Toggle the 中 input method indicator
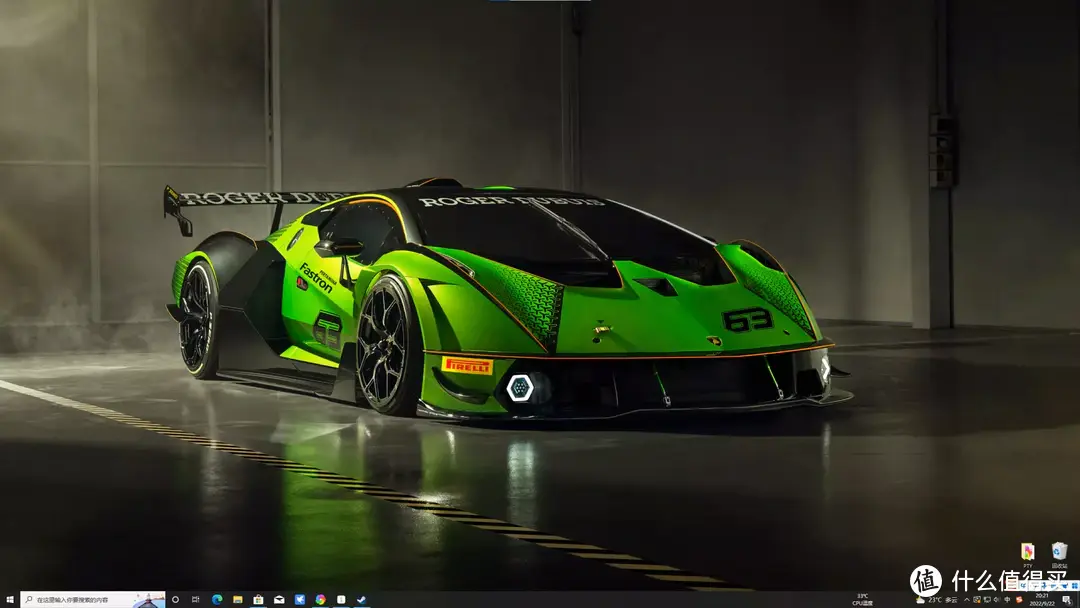 (x=1007, y=600)
